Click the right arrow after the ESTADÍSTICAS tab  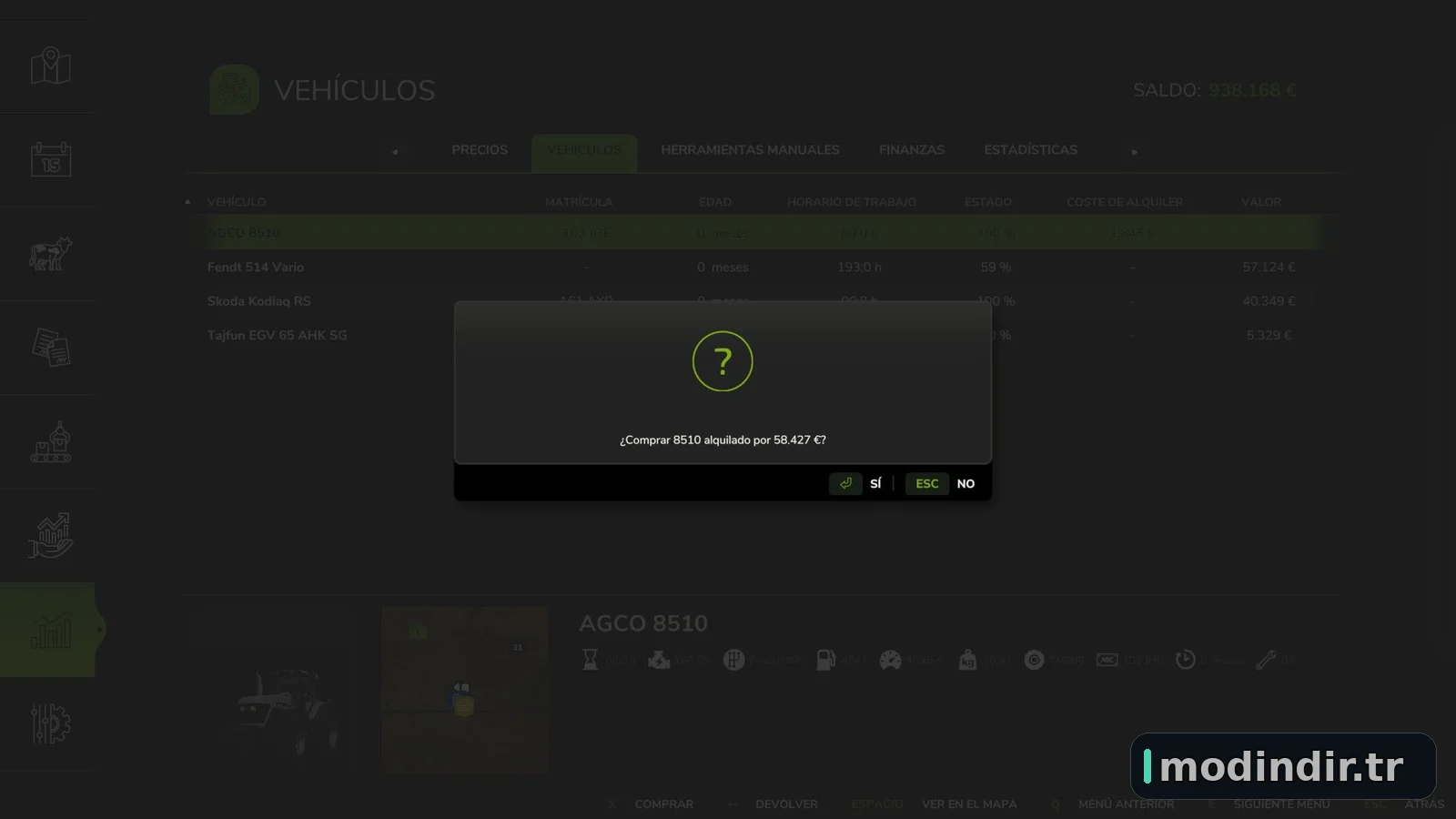(1135, 151)
